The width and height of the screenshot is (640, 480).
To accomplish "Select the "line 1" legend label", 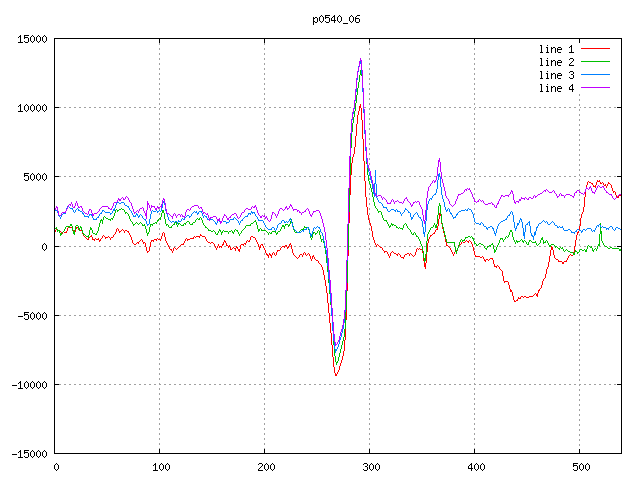I will 556,49.
